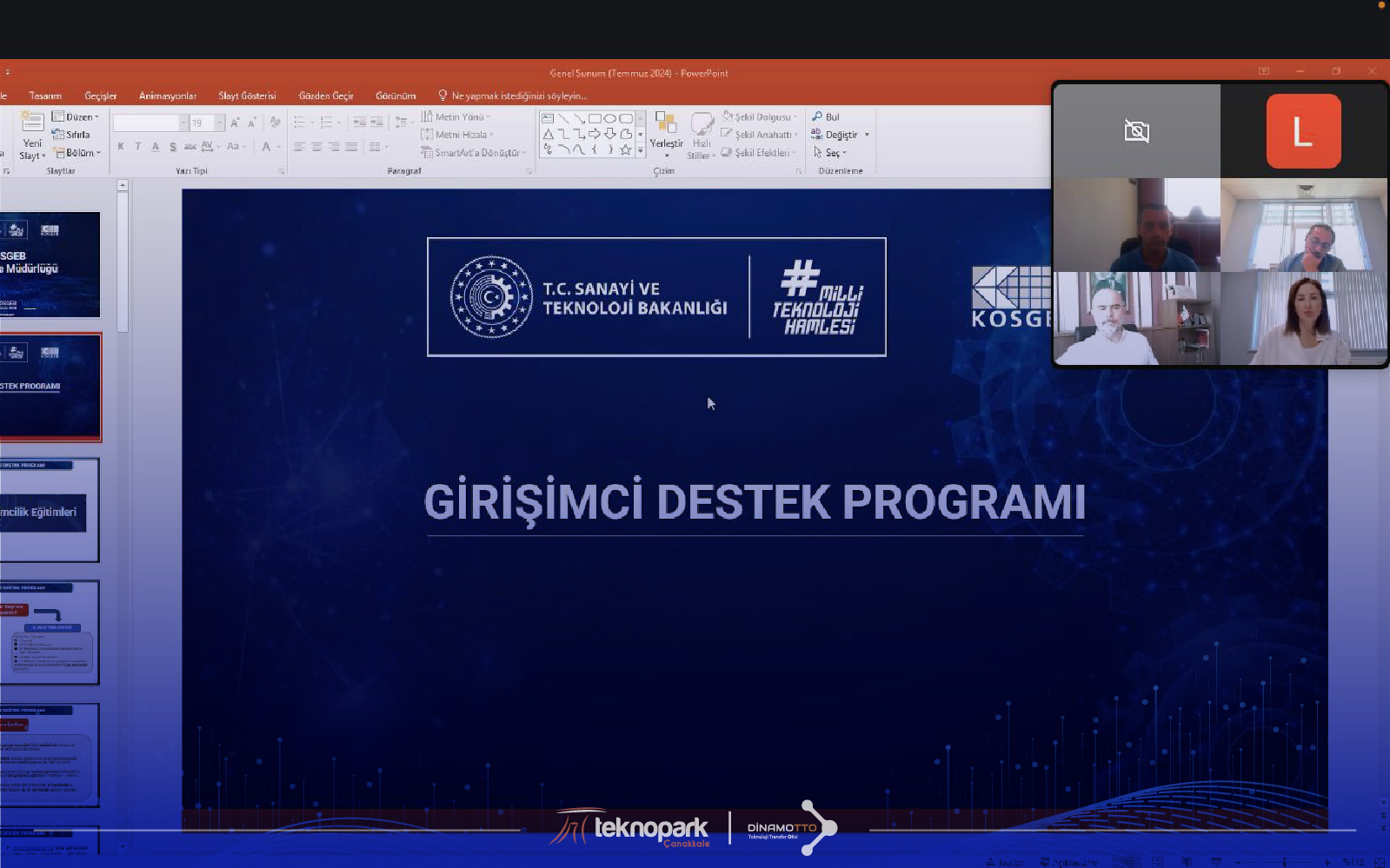
Task: Toggle underline formatting
Action: tap(155, 147)
